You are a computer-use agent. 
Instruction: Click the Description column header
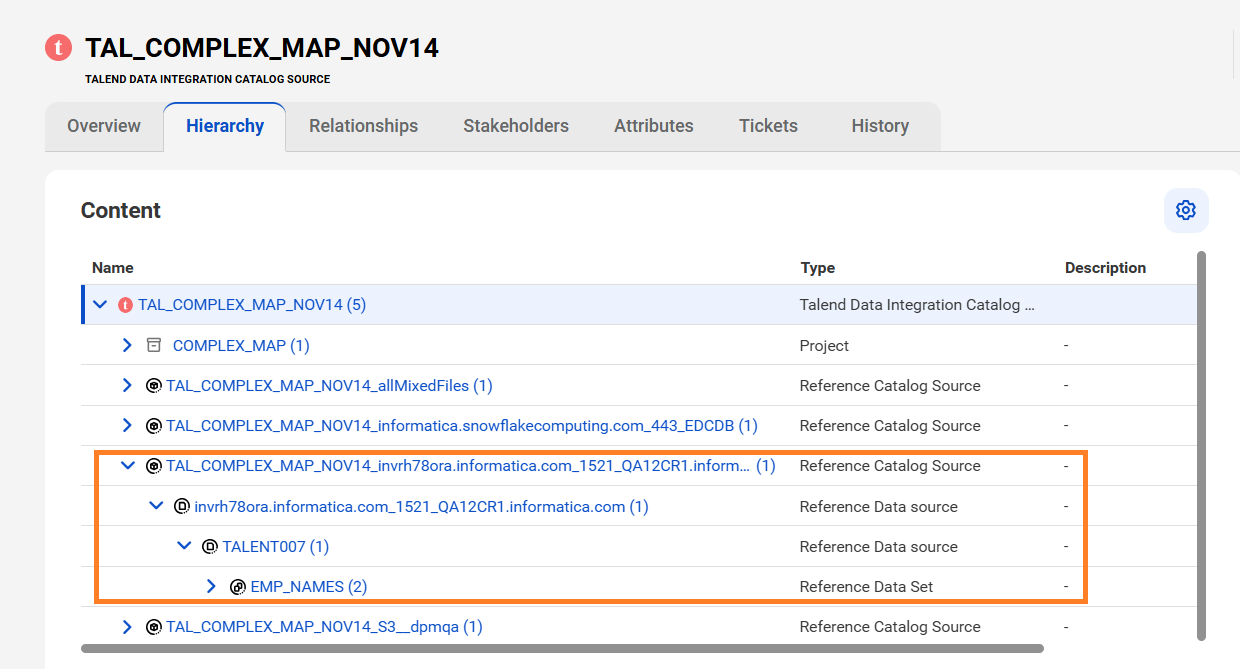(x=1105, y=268)
